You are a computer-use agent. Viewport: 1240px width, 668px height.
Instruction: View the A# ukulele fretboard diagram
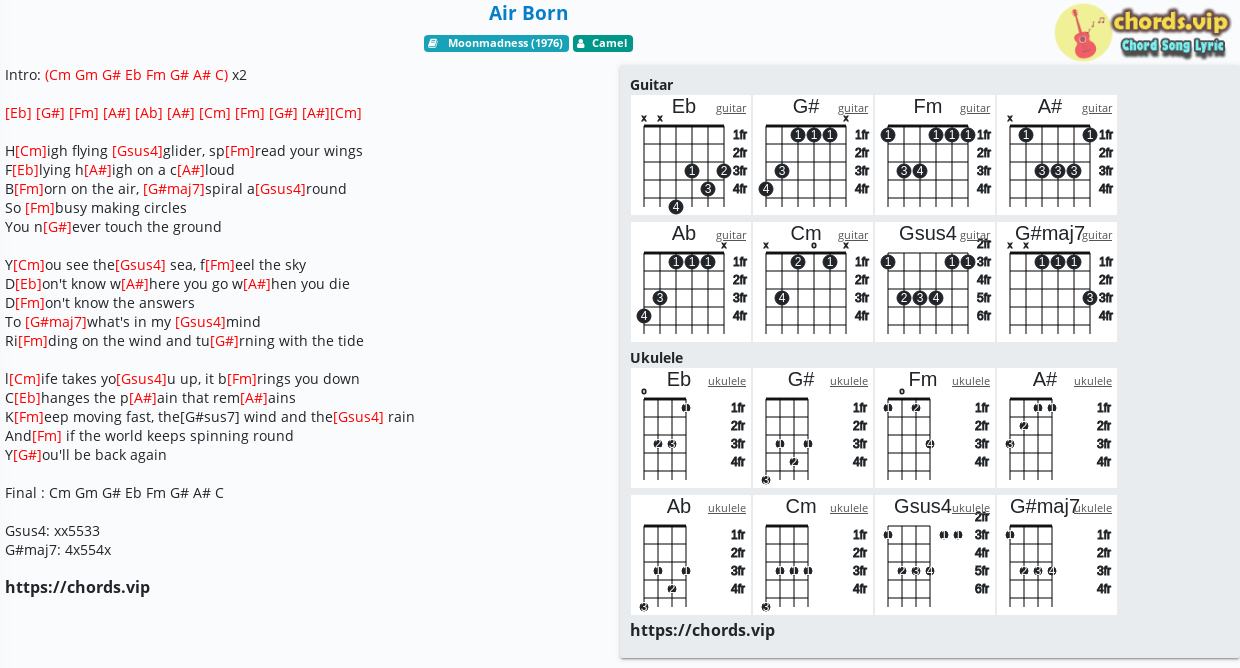(x=1057, y=428)
